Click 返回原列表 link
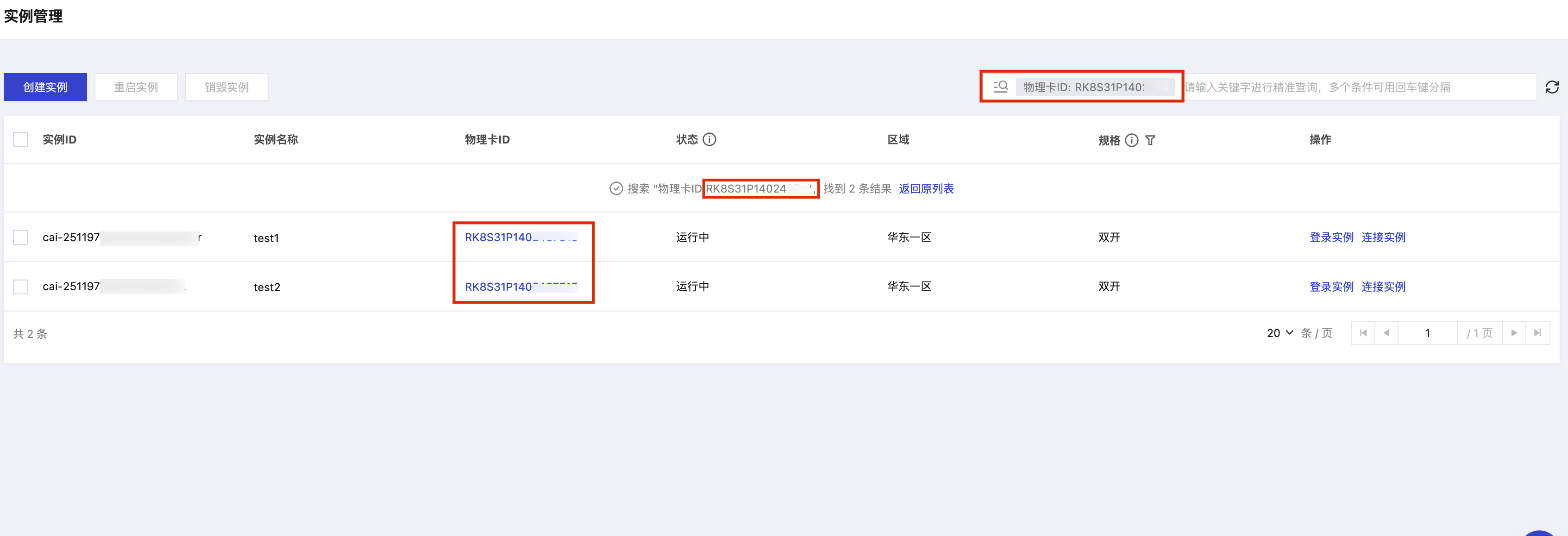 [927, 188]
